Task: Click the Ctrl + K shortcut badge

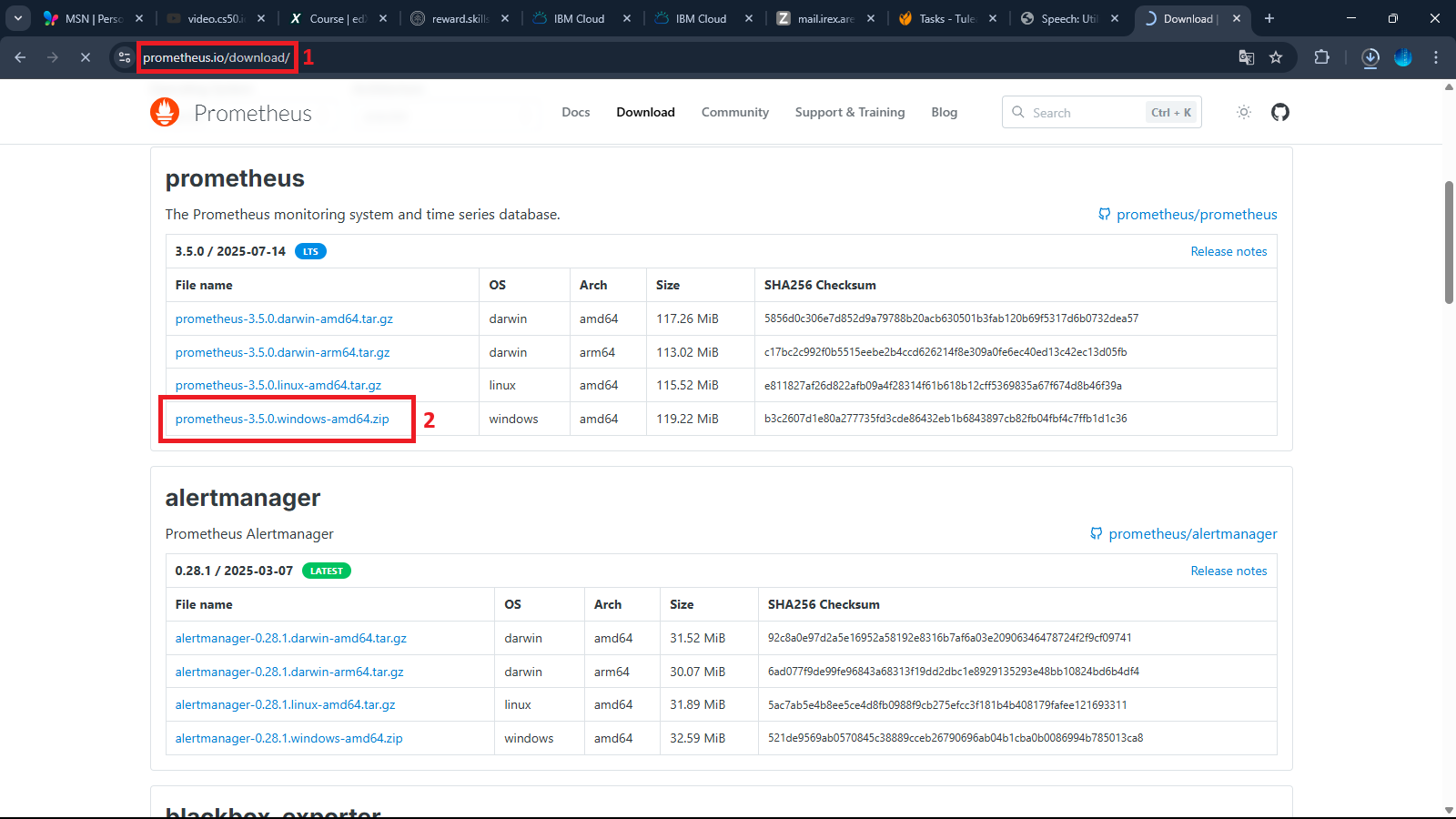Action: click(x=1171, y=113)
